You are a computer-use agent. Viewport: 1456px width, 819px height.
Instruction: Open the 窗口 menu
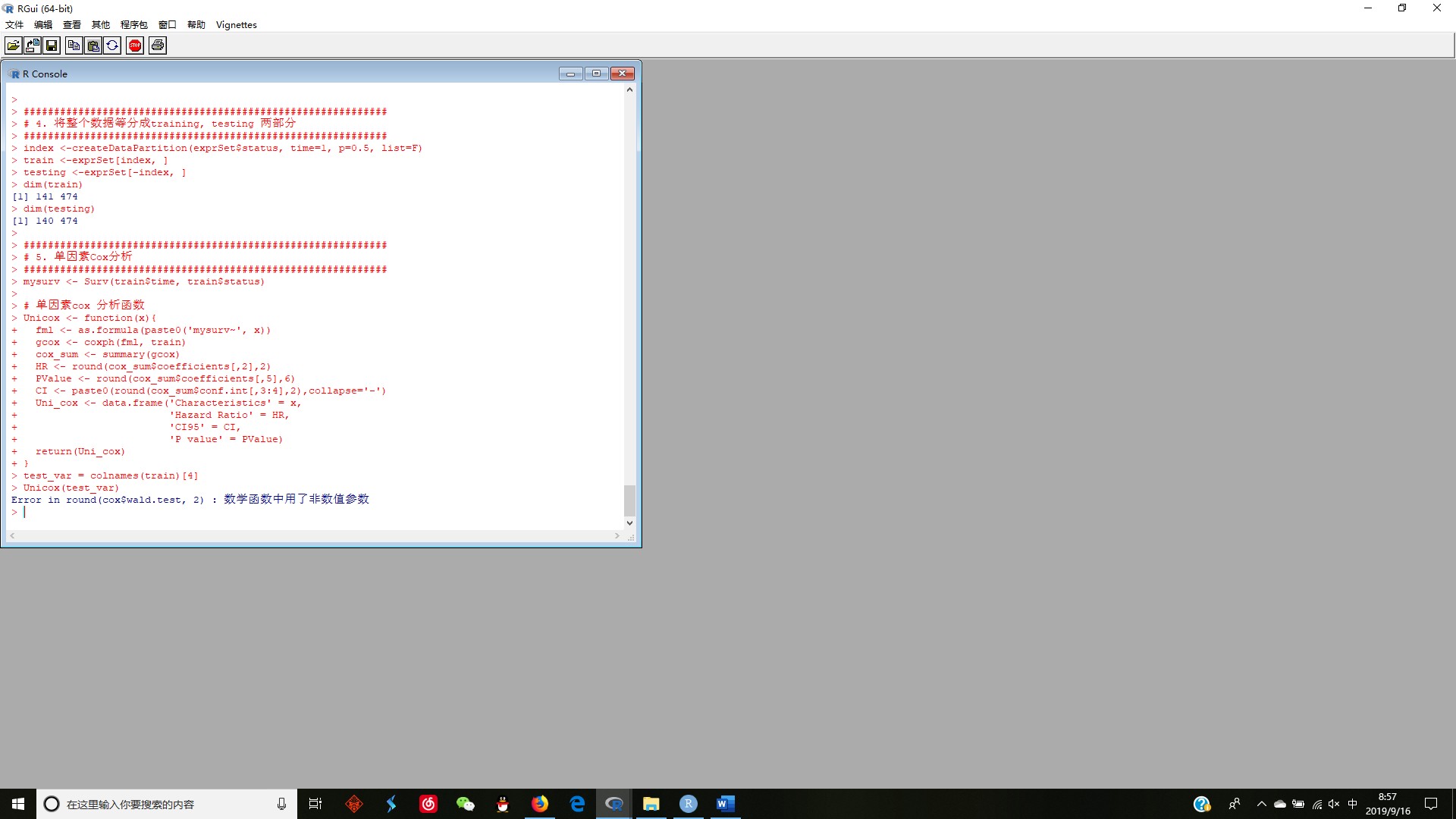click(168, 24)
